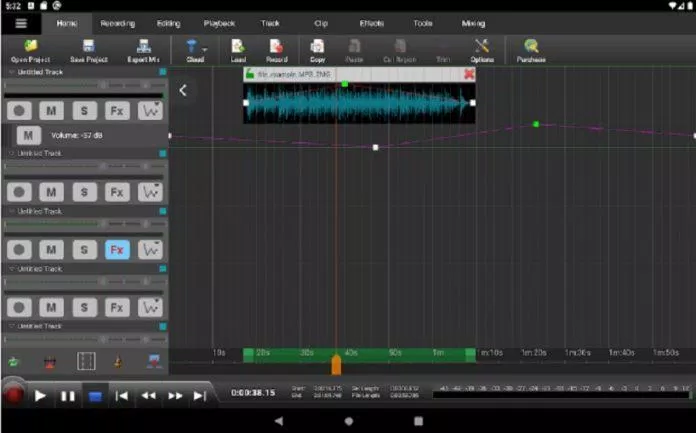This screenshot has width=696, height=433.
Task: Click the big red record button in transport
Action: coord(13,394)
